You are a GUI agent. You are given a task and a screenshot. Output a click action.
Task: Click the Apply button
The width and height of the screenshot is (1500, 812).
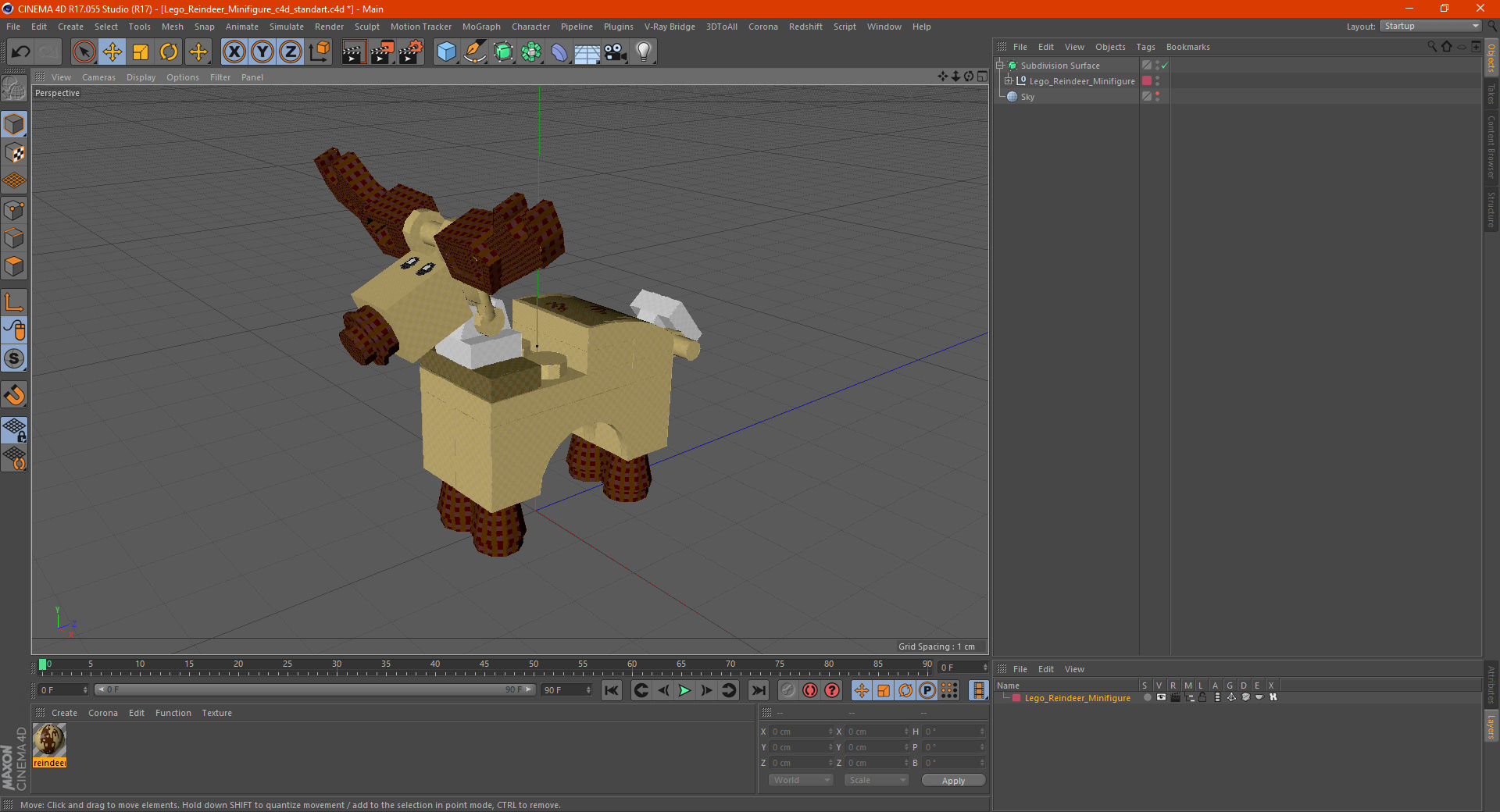pos(953,781)
